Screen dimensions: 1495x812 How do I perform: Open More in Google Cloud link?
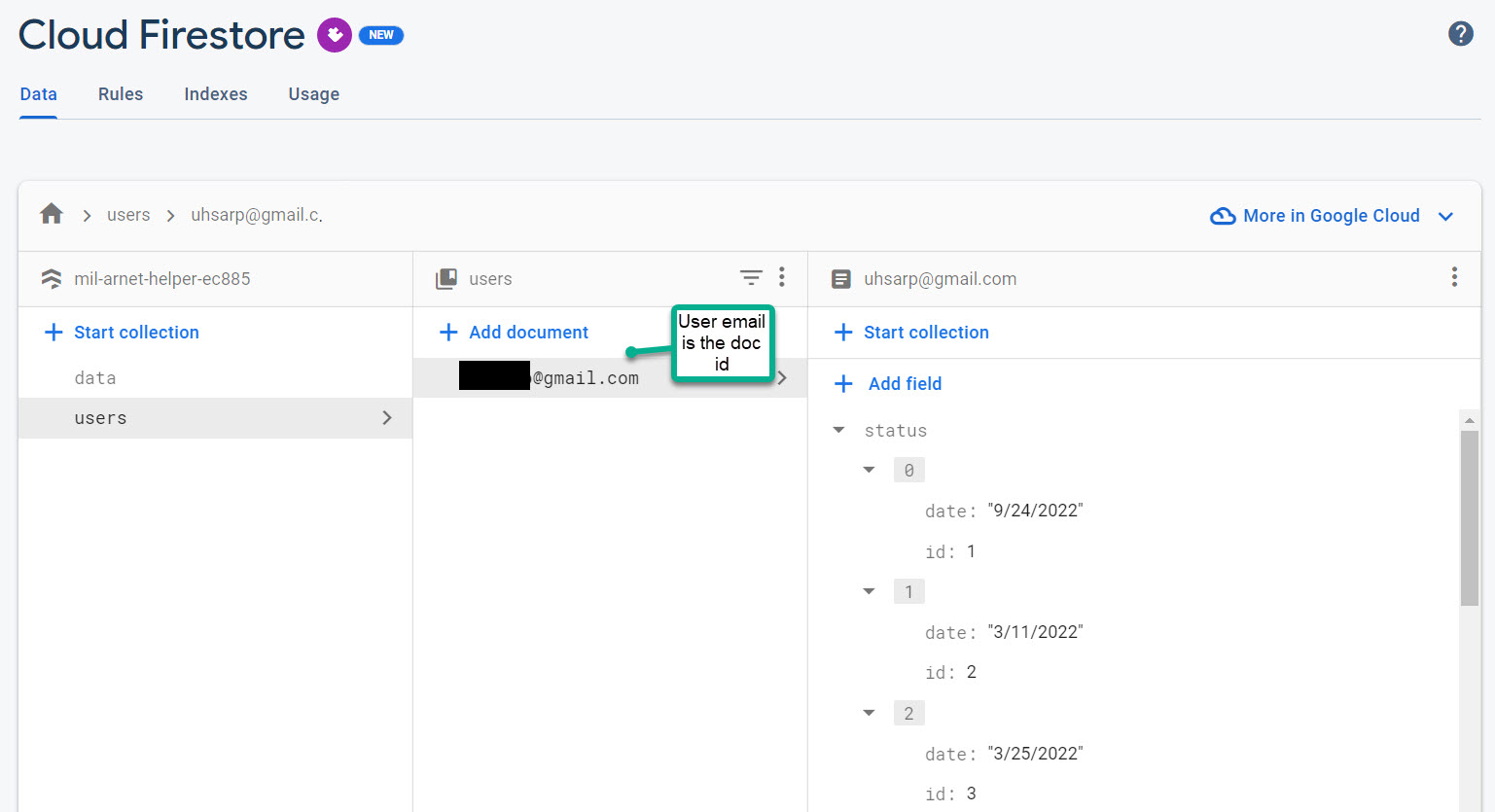pyautogui.click(x=1332, y=216)
